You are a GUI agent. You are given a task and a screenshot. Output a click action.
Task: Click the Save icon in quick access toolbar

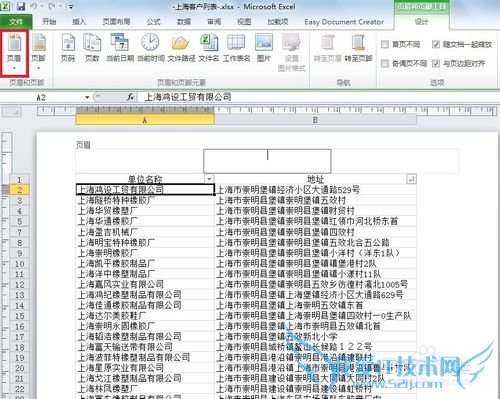21,6
